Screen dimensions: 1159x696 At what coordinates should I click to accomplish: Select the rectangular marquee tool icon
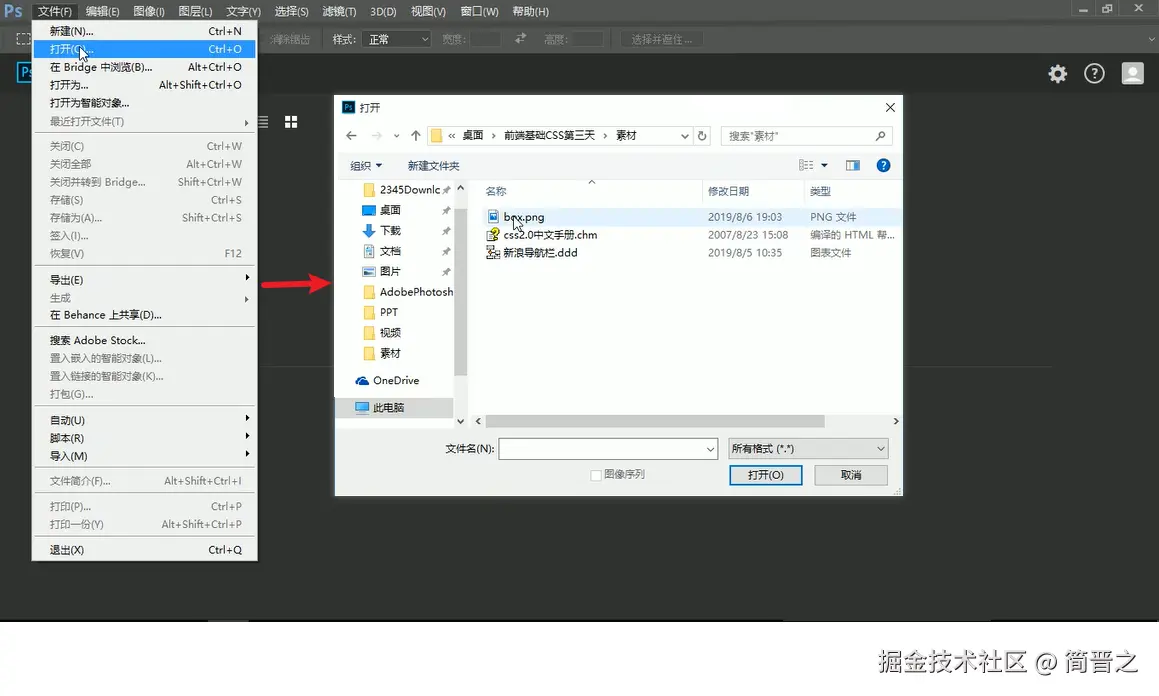(24, 39)
